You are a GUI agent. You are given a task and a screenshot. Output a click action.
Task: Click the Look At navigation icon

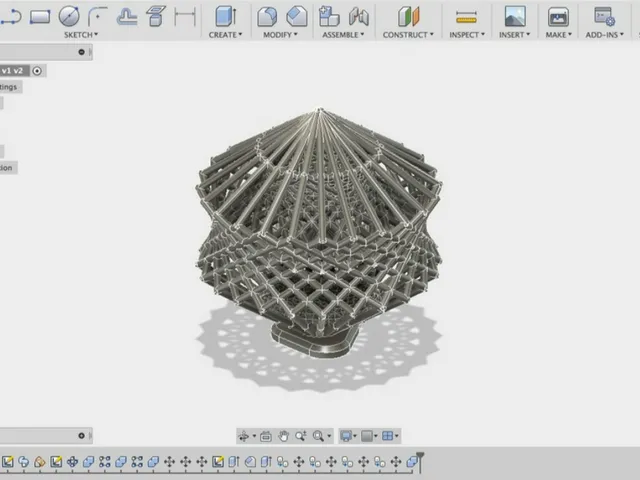(x=266, y=436)
